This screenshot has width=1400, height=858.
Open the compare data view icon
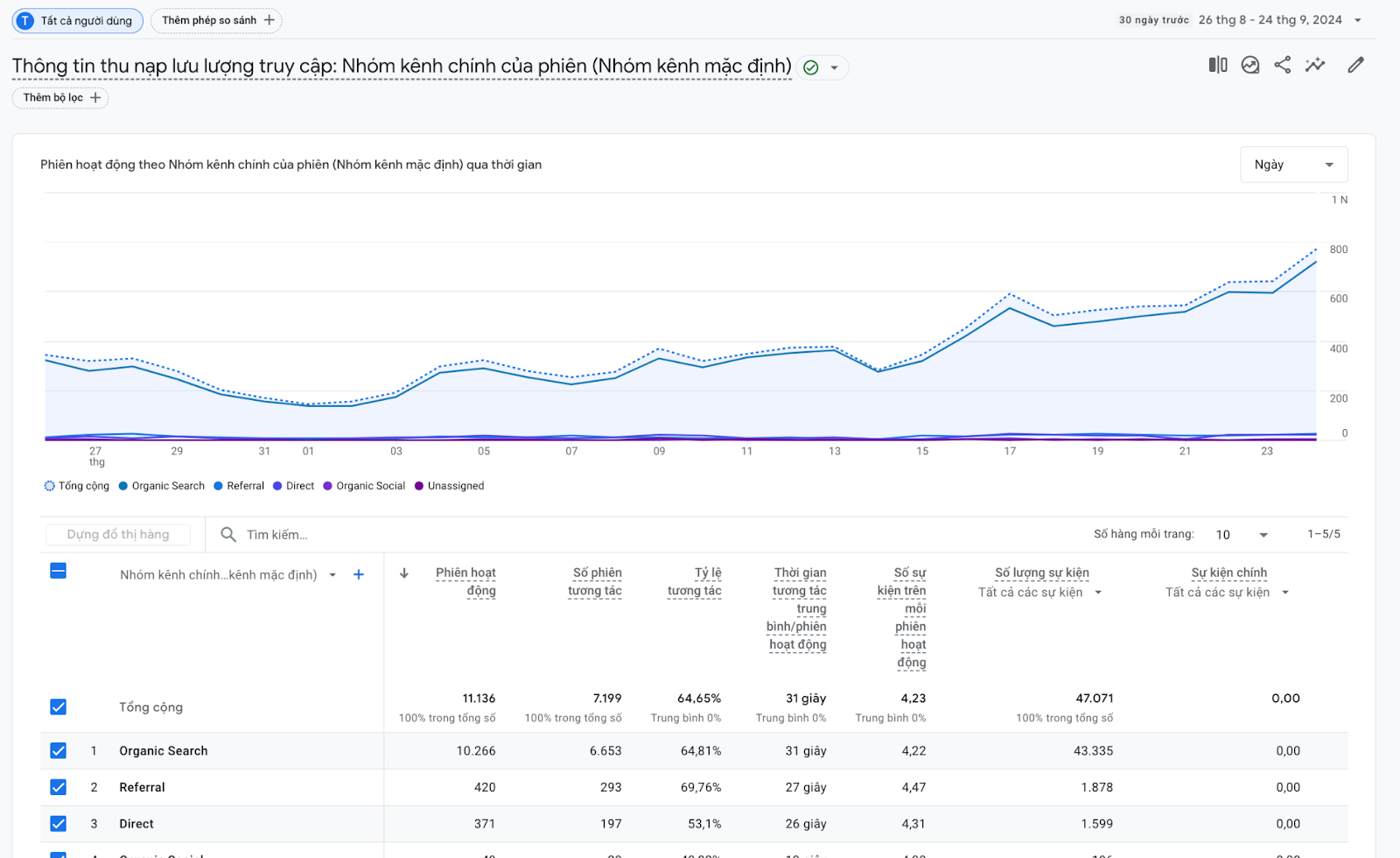(x=1217, y=65)
